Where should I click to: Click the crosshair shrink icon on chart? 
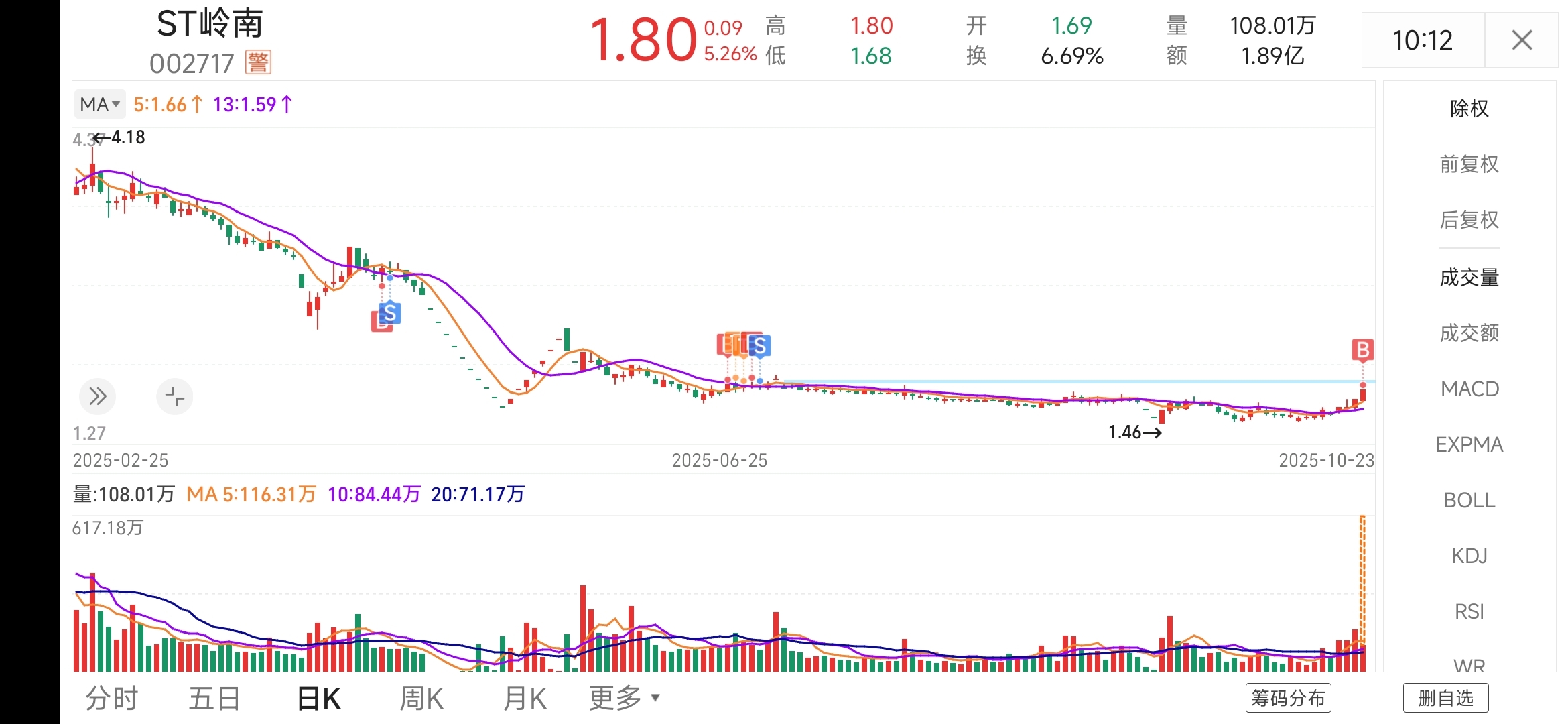pos(174,396)
